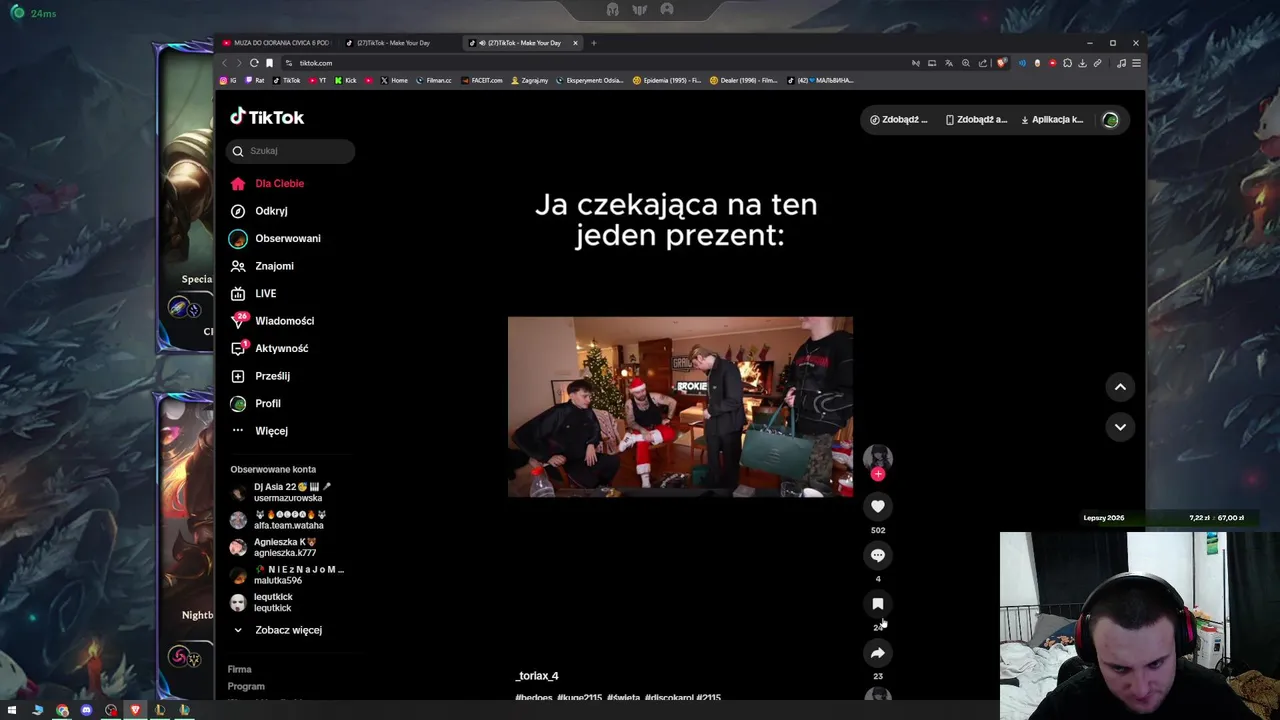1280x720 pixels.
Task: Open the LIVE section
Action: tap(253, 294)
